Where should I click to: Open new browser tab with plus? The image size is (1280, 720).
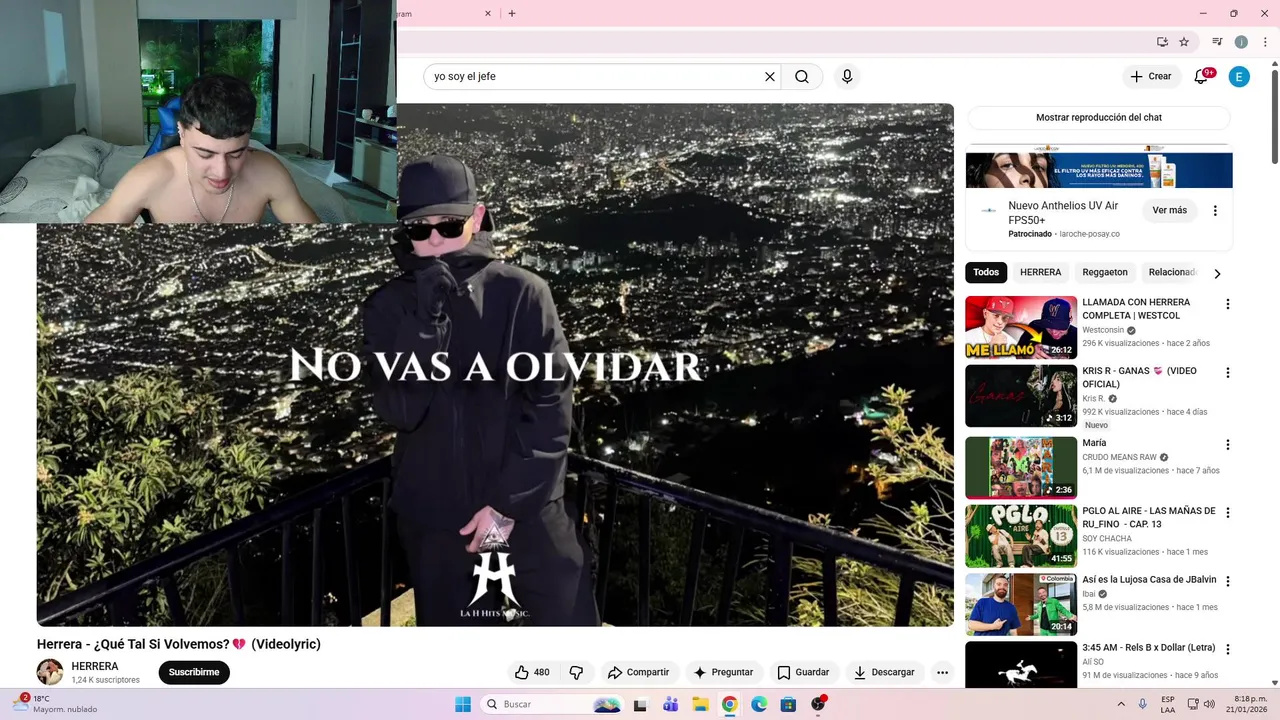pyautogui.click(x=512, y=13)
